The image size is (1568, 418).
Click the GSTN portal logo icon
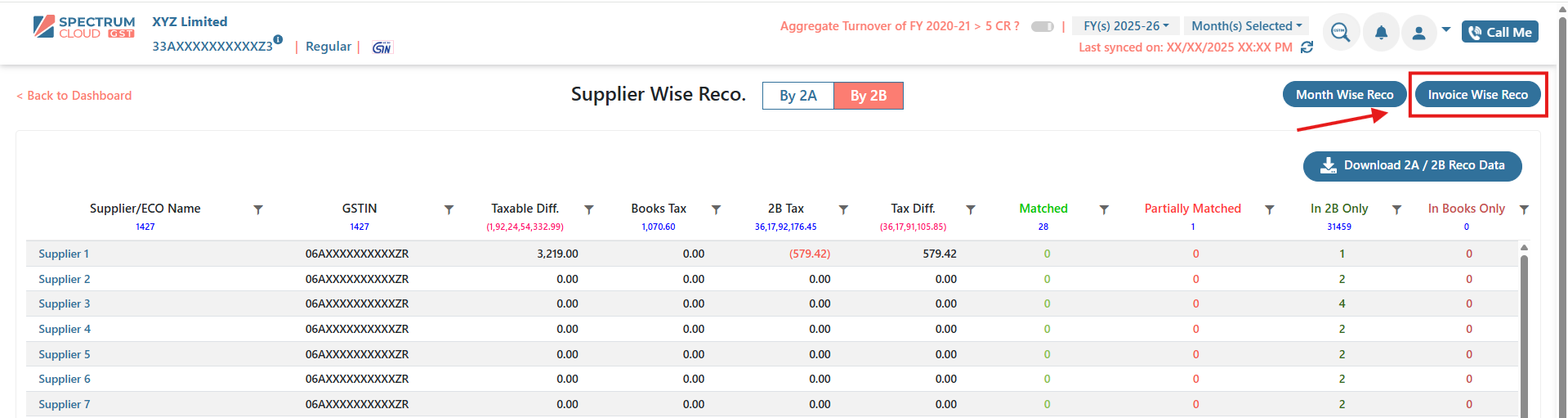[x=382, y=47]
